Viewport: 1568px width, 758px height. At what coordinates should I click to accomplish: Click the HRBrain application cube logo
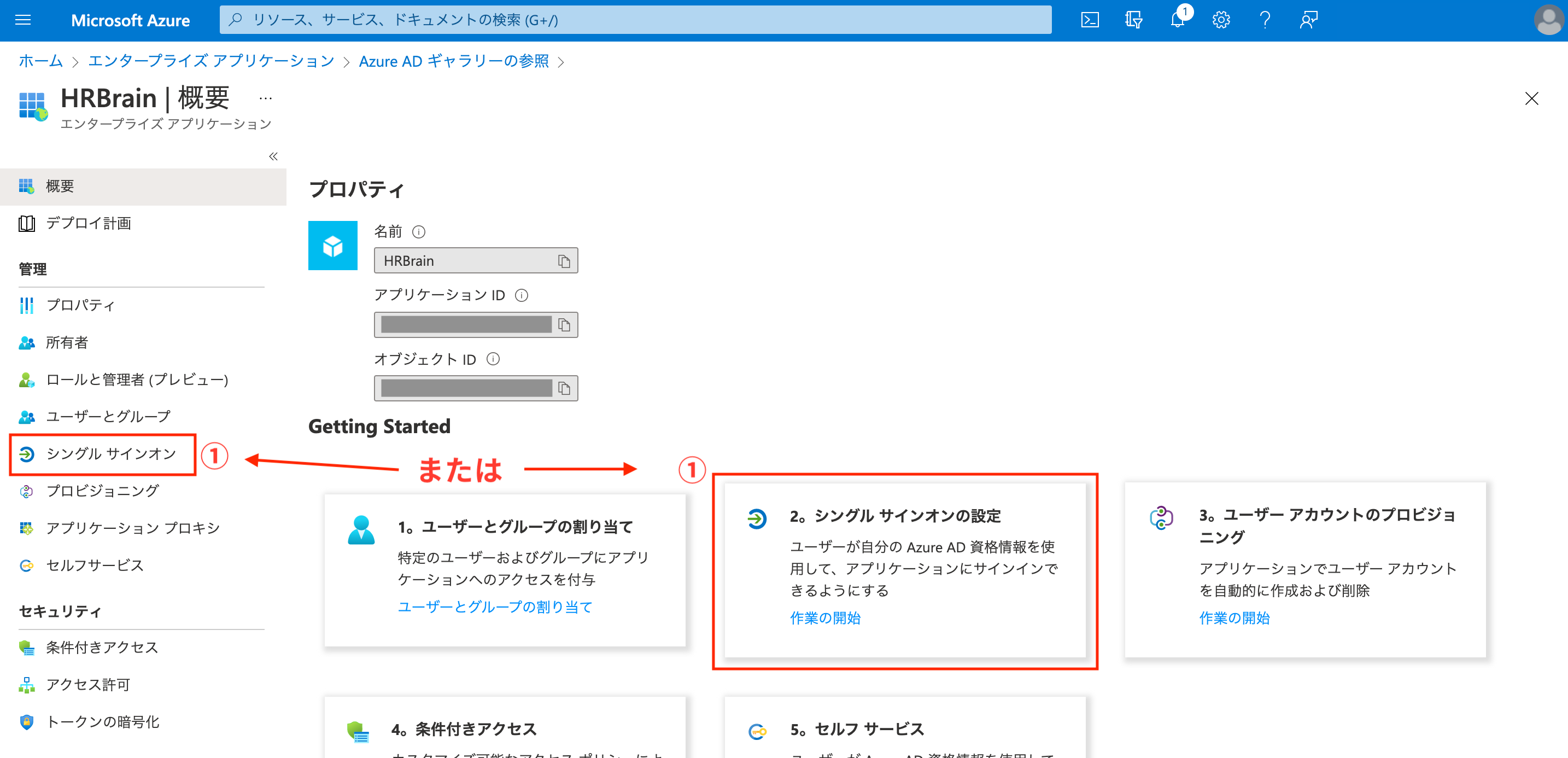(333, 246)
